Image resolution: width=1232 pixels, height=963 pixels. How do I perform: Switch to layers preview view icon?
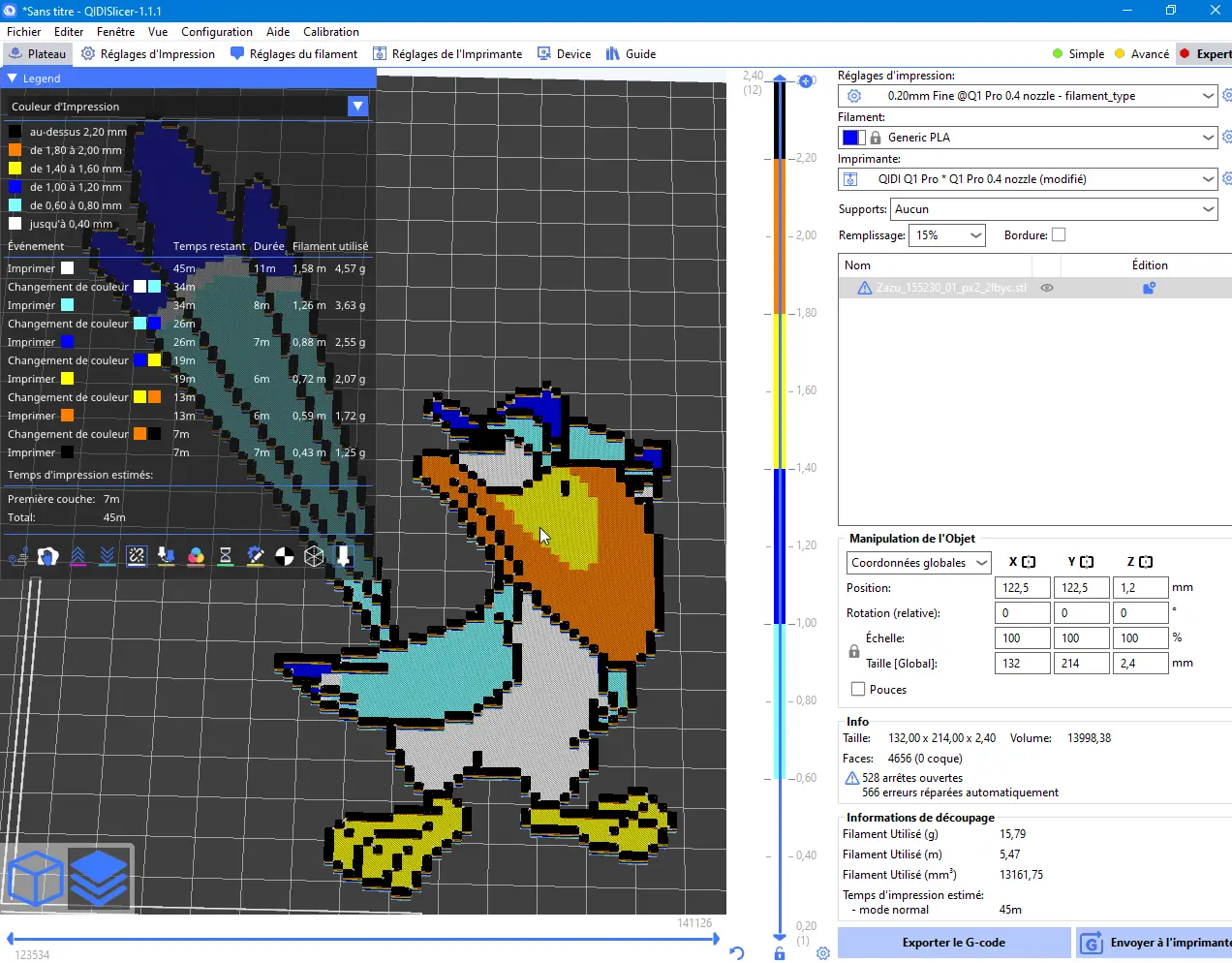[100, 879]
